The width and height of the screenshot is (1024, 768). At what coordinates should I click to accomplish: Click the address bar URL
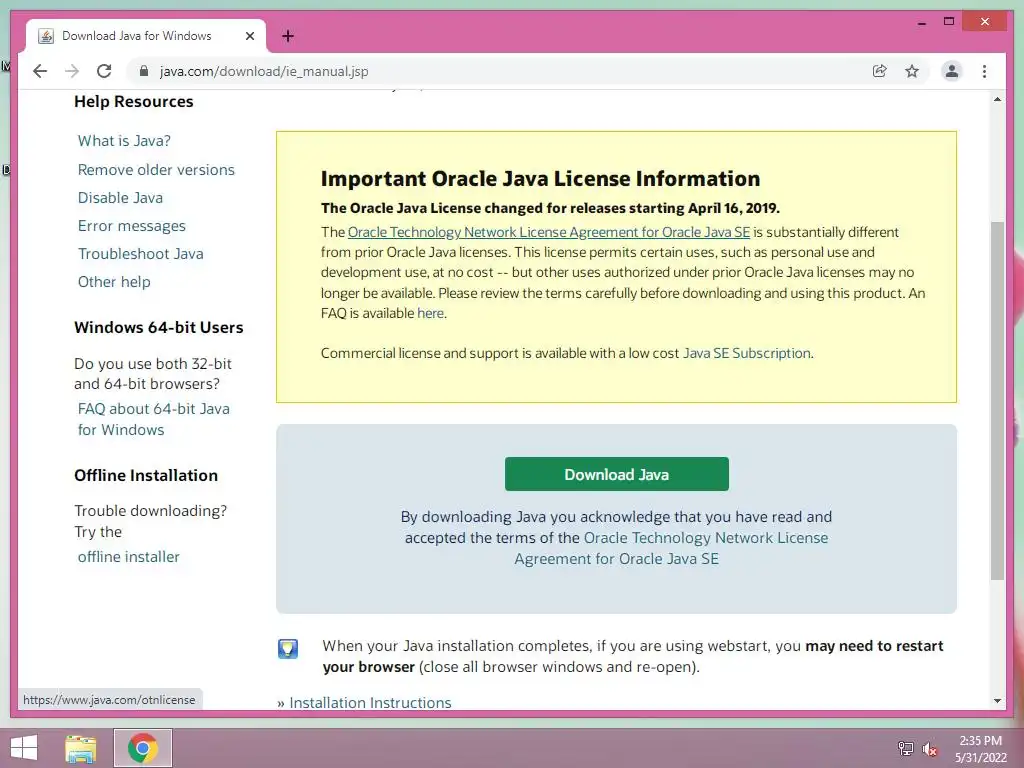264,71
